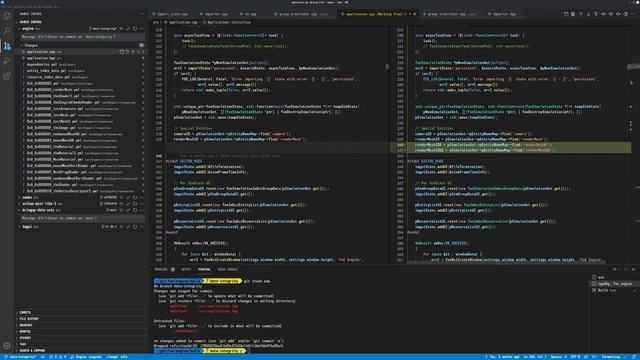Click UTF-8 encoding status item
Viewport: 640px width, 360px height.
point(575,357)
